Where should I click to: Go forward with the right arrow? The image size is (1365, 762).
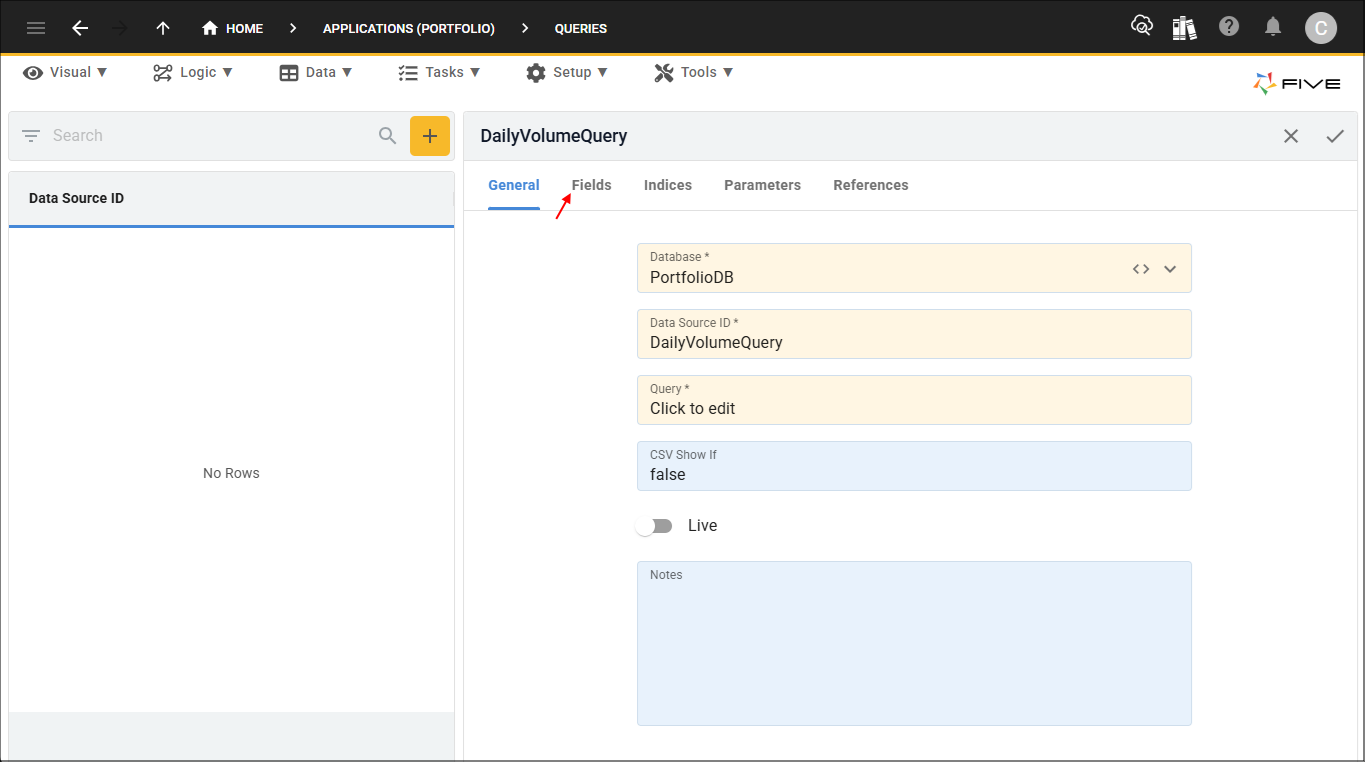(121, 28)
